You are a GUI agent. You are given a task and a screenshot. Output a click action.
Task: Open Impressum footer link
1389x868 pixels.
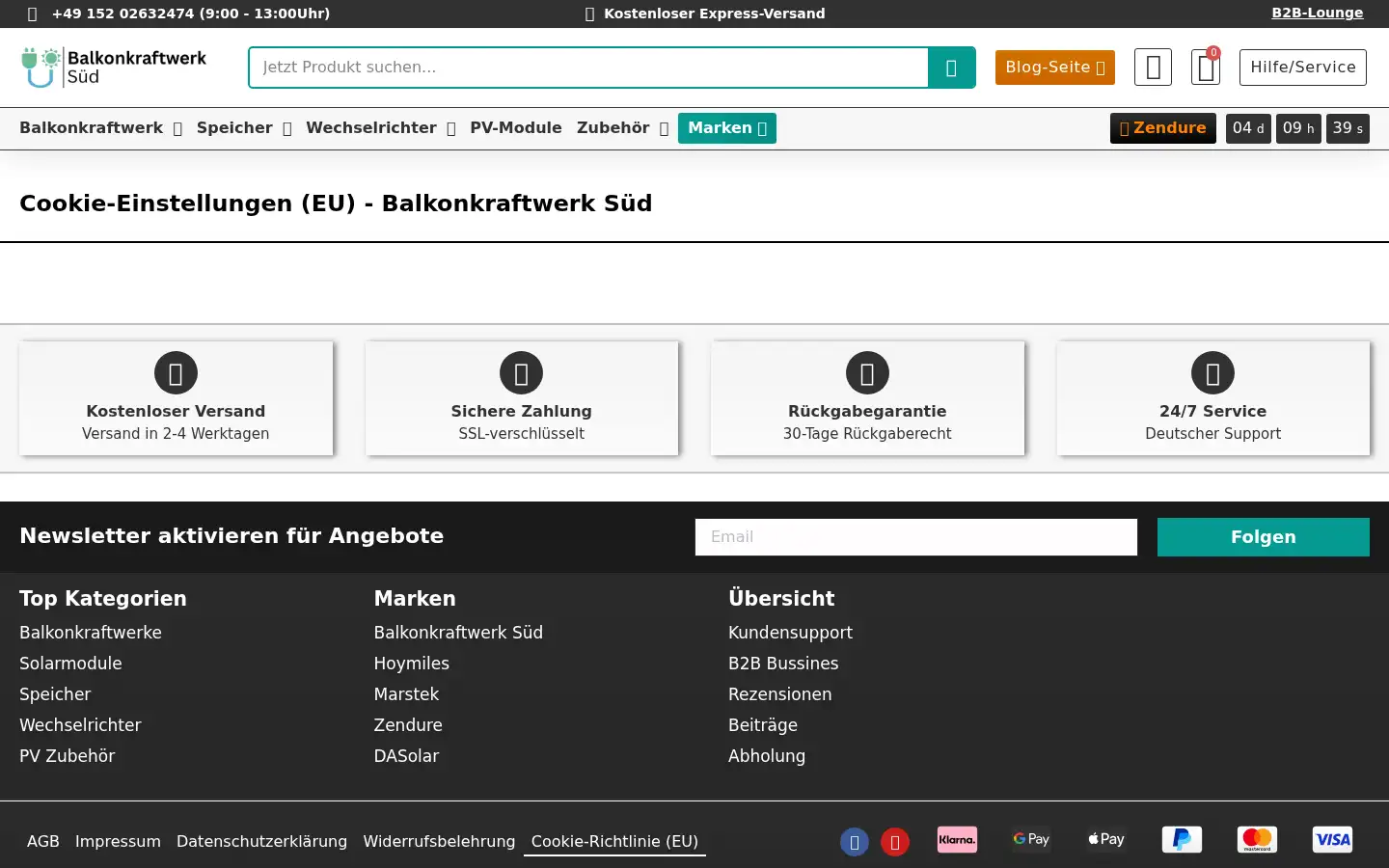coord(118,841)
